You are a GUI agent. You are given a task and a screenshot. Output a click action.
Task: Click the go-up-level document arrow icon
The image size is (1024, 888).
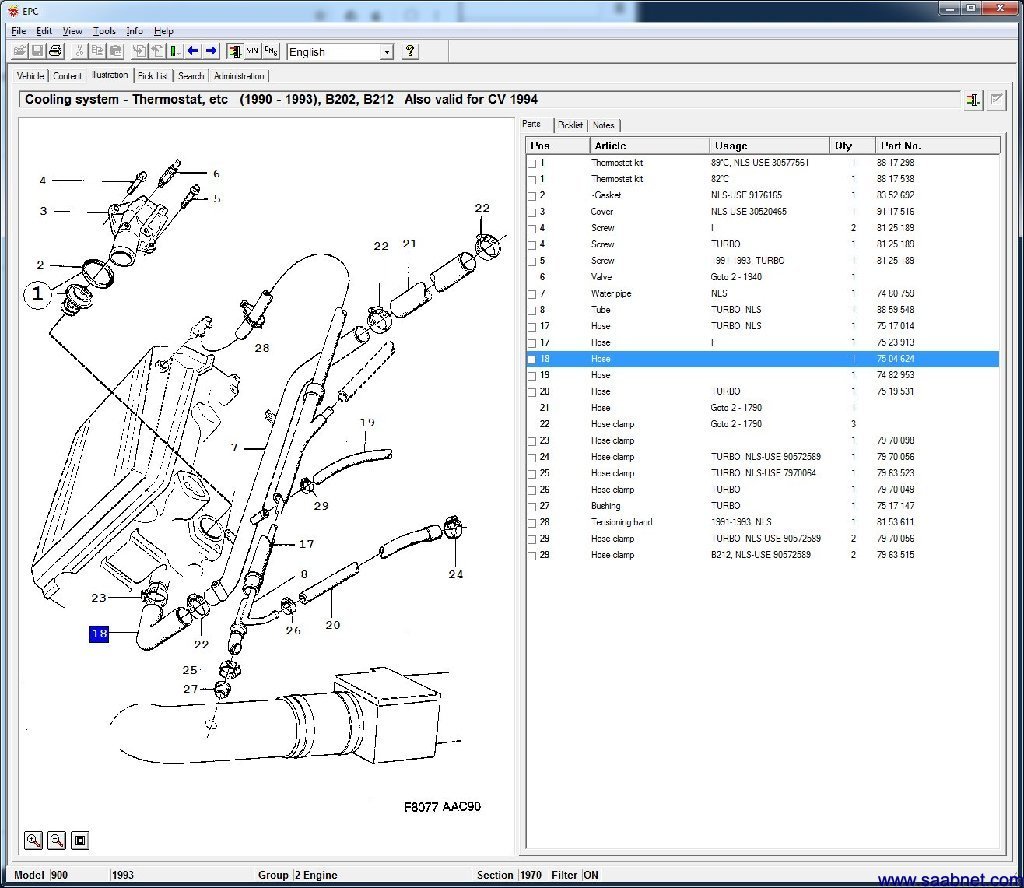pos(157,51)
